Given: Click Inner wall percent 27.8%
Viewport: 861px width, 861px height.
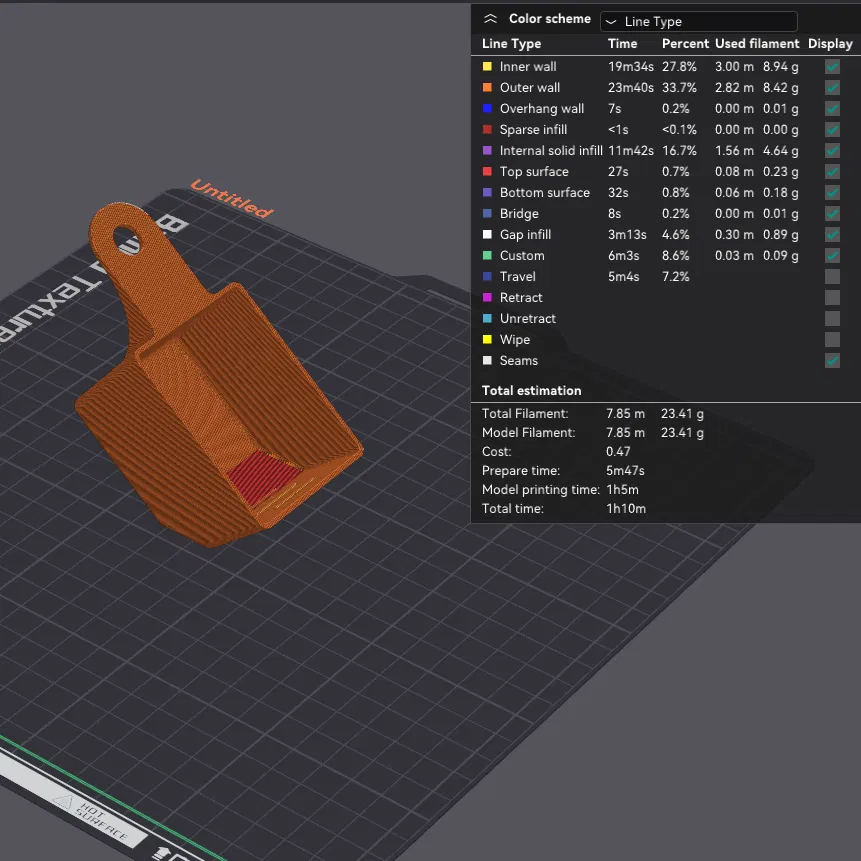Looking at the screenshot, I should (x=679, y=66).
